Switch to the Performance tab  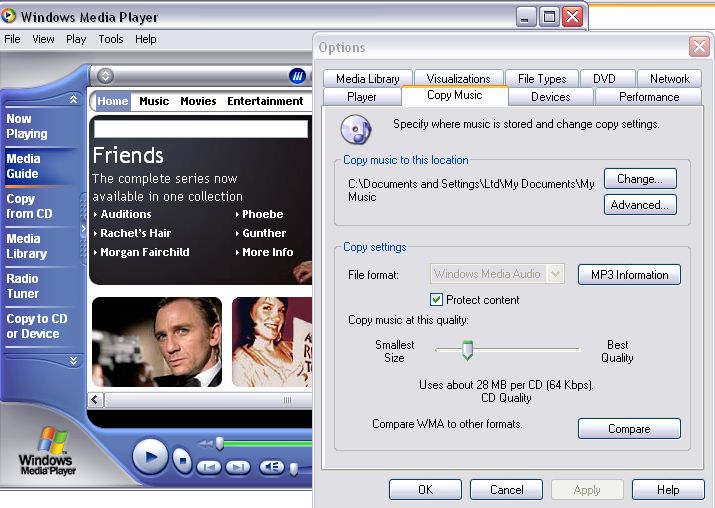point(649,97)
